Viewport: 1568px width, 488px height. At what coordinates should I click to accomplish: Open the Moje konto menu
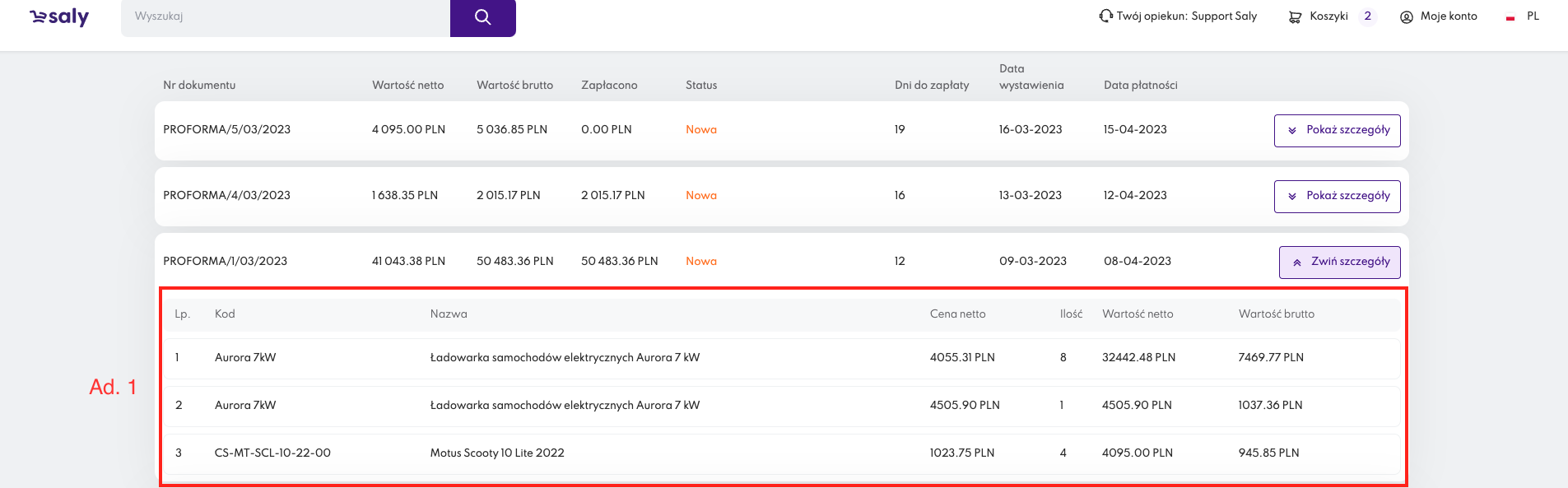point(1448,16)
